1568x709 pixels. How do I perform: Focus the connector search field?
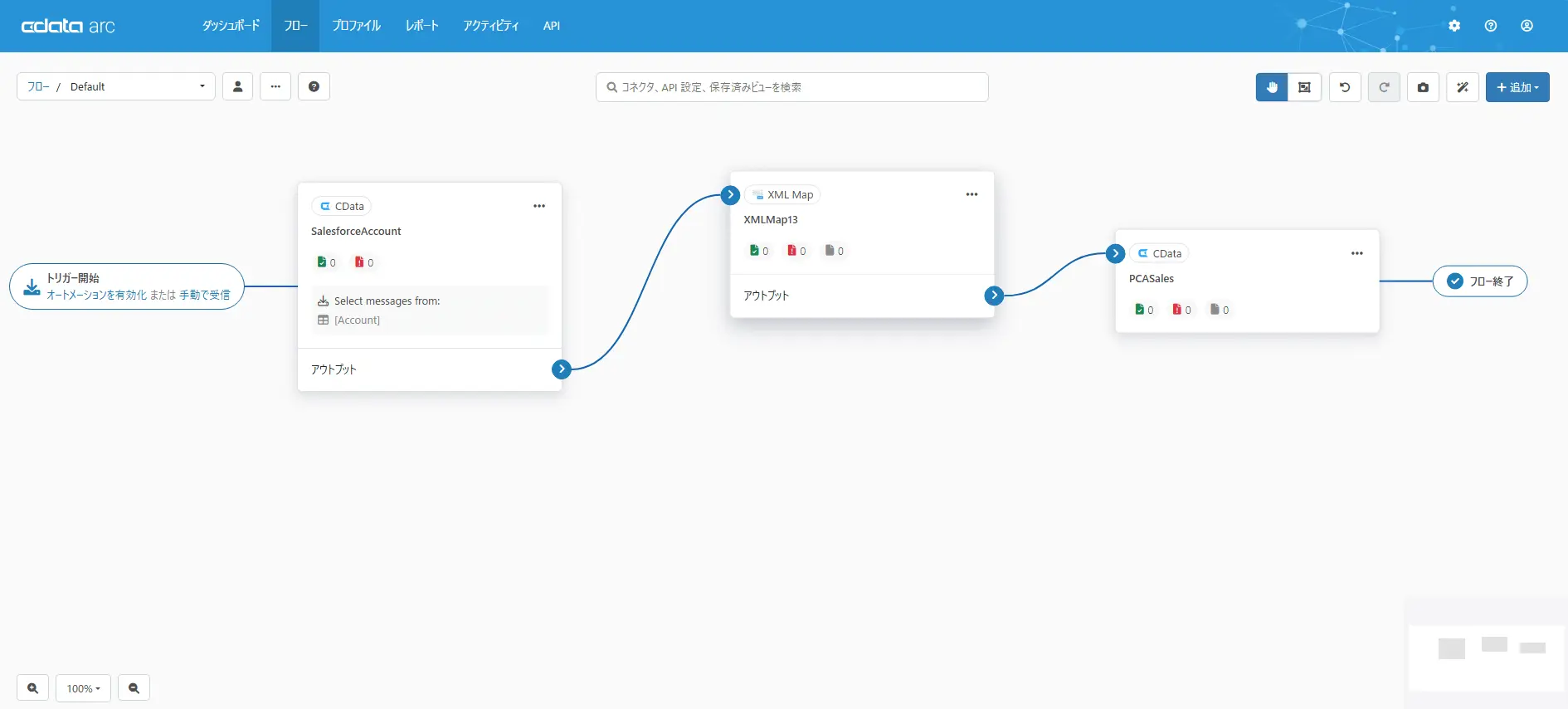pyautogui.click(x=792, y=87)
